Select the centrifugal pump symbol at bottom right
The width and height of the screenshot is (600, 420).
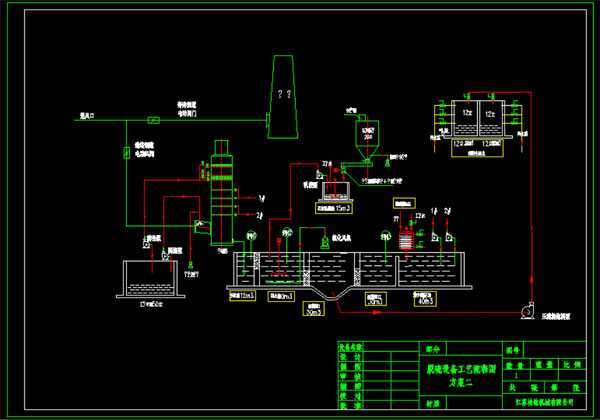pos(525,312)
